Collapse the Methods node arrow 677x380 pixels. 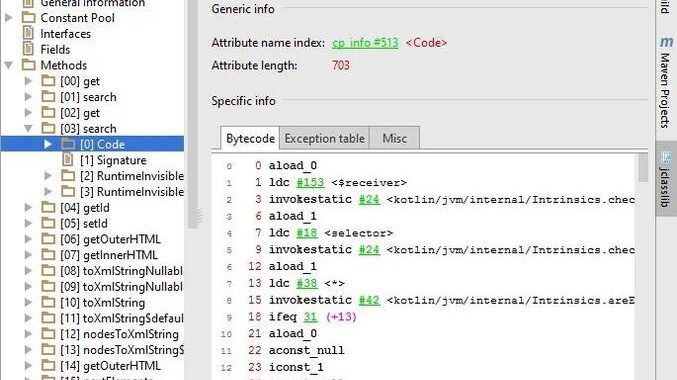[x=8, y=66]
